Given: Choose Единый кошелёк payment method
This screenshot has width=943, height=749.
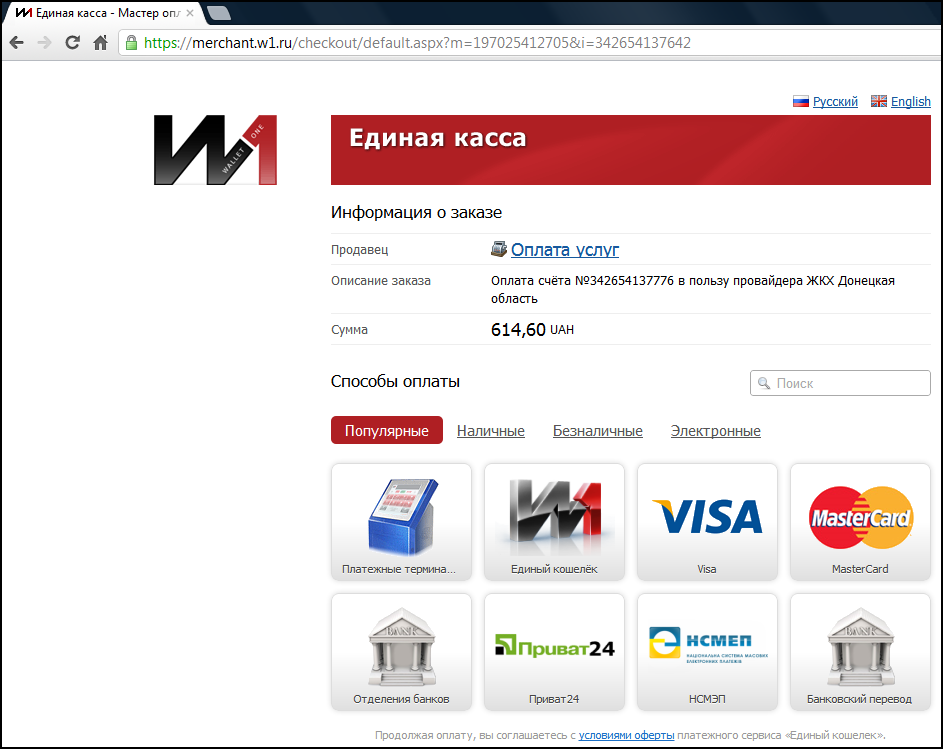Looking at the screenshot, I should (x=554, y=522).
